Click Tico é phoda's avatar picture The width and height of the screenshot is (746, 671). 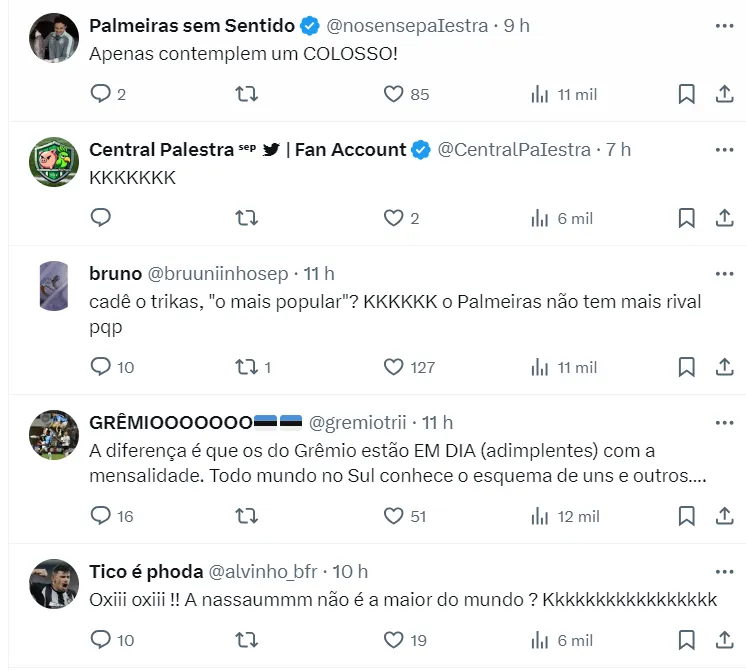(x=54, y=584)
